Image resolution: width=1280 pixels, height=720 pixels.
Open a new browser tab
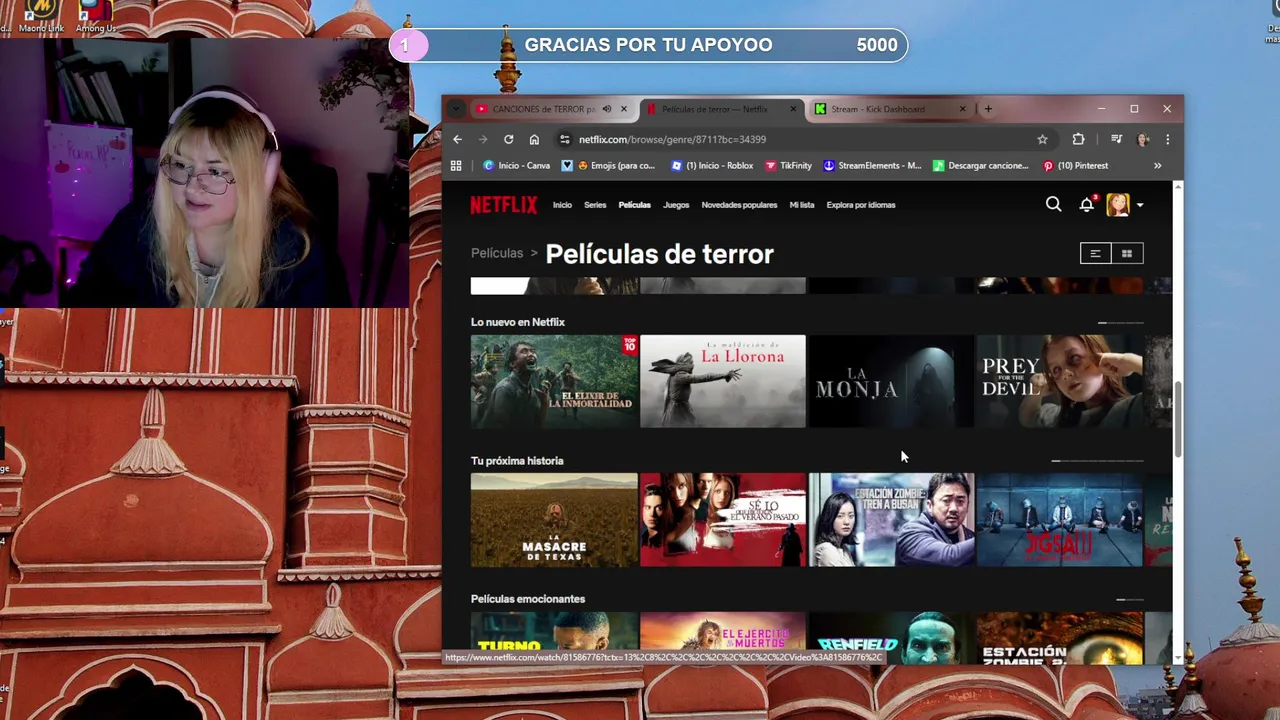click(x=988, y=108)
